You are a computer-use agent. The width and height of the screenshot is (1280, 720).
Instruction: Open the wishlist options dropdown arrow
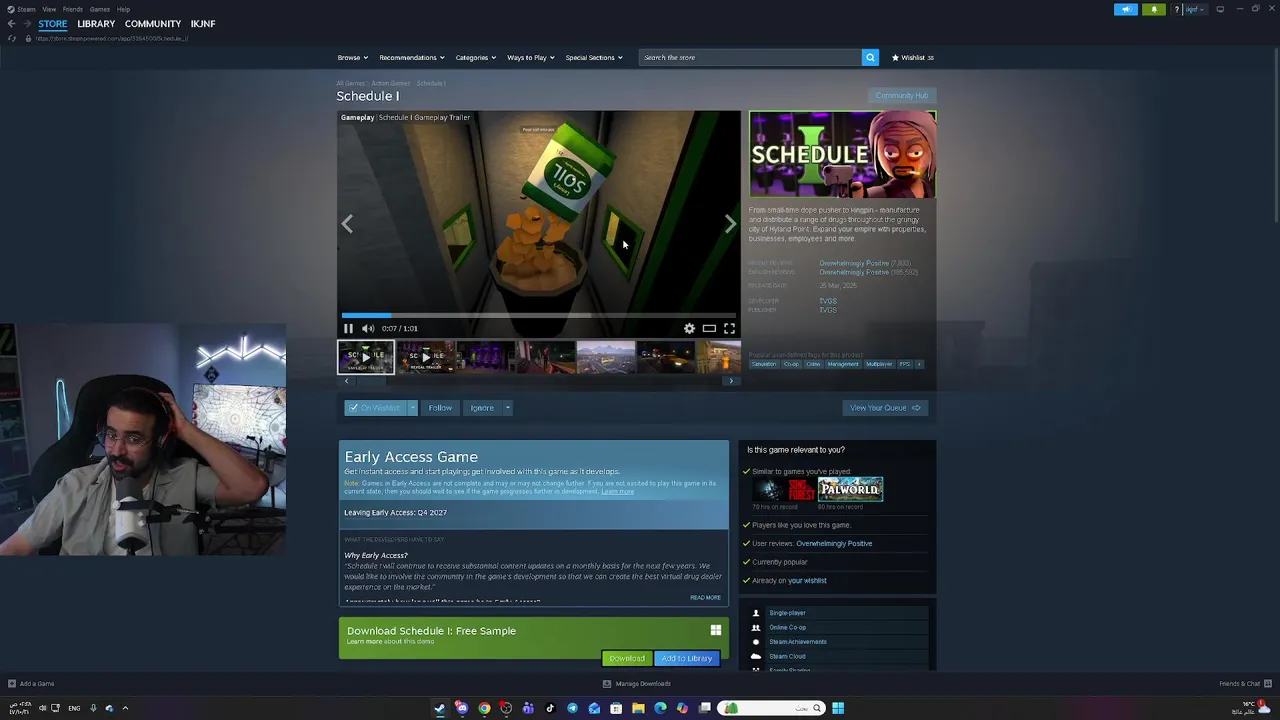411,408
